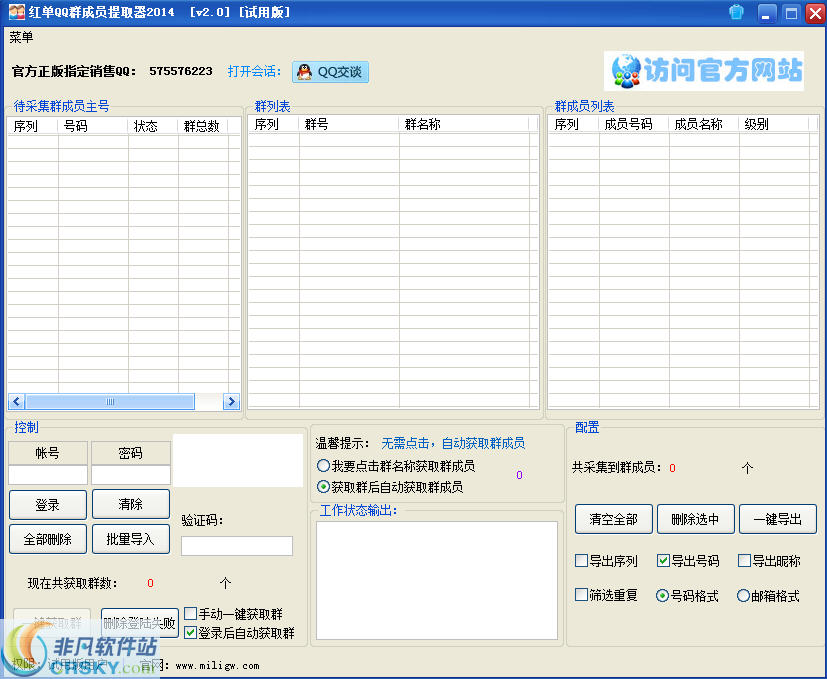Click the 群总数 column header

tap(203, 126)
